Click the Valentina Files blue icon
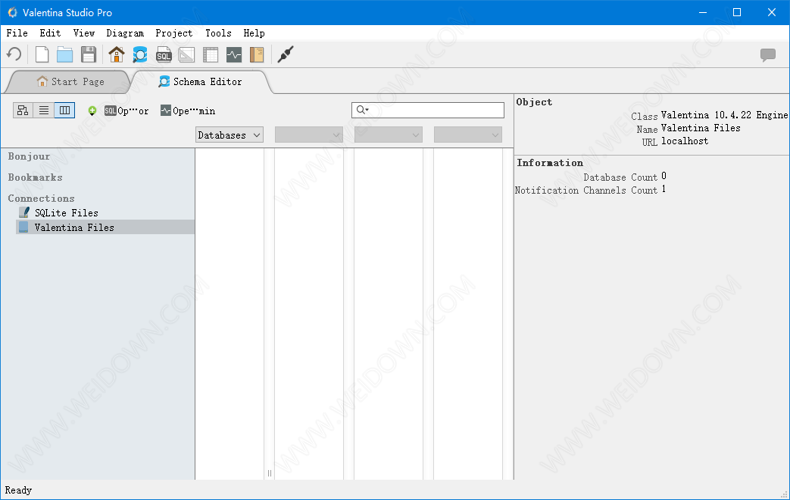This screenshot has height=500, width=790. 23,227
